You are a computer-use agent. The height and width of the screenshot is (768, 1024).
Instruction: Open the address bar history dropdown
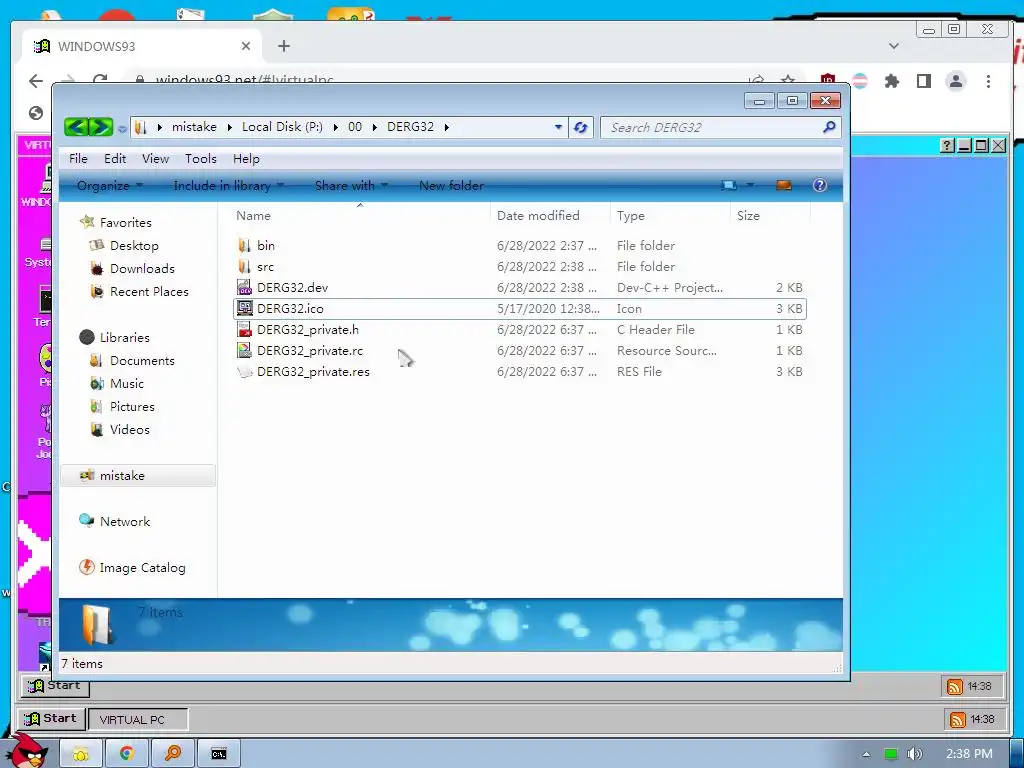(x=558, y=127)
